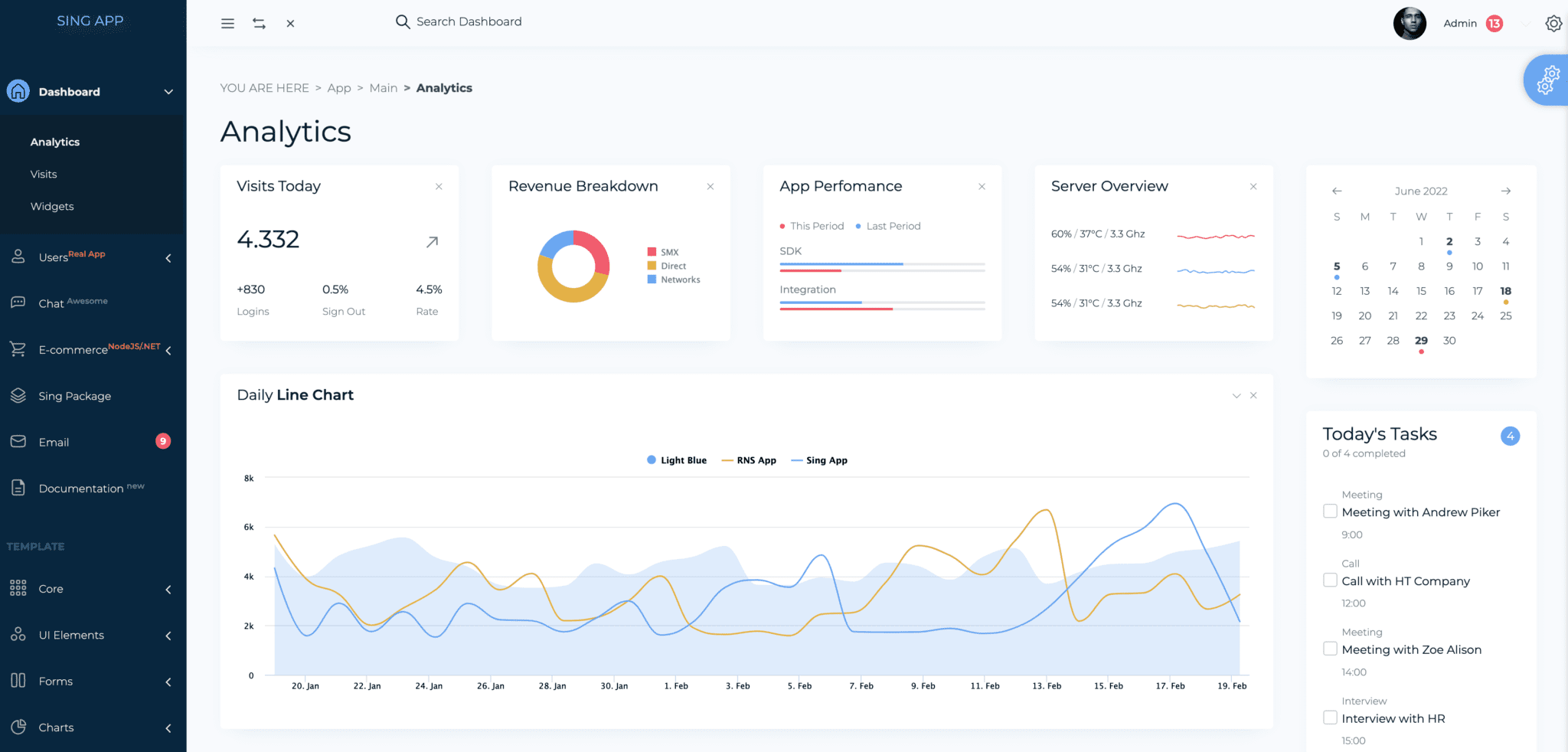Click the Visits Today arrow icon
Screen dimensions: 1568x752
pyautogui.click(x=433, y=241)
